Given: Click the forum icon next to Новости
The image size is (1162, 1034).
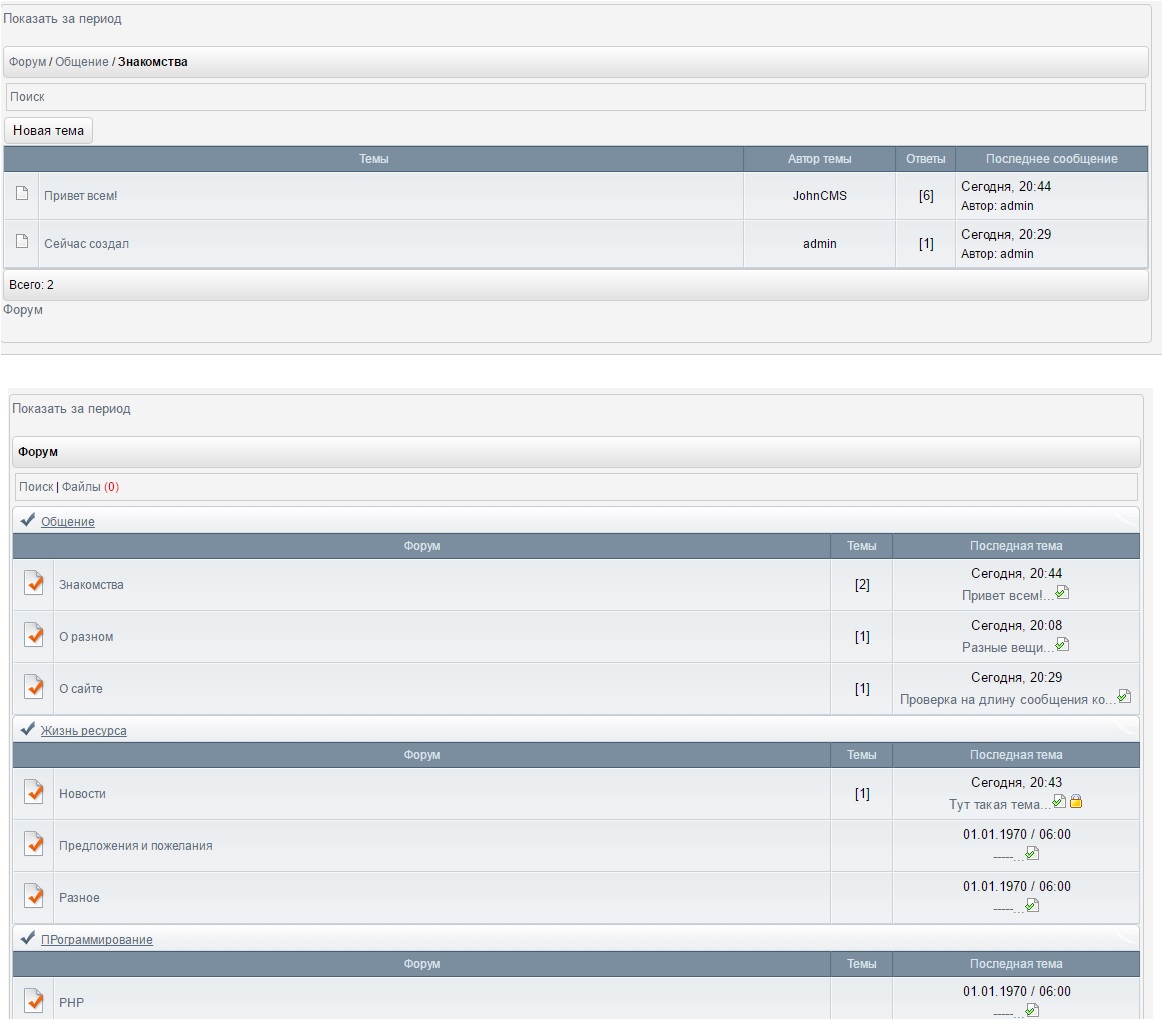Looking at the screenshot, I should tap(34, 793).
